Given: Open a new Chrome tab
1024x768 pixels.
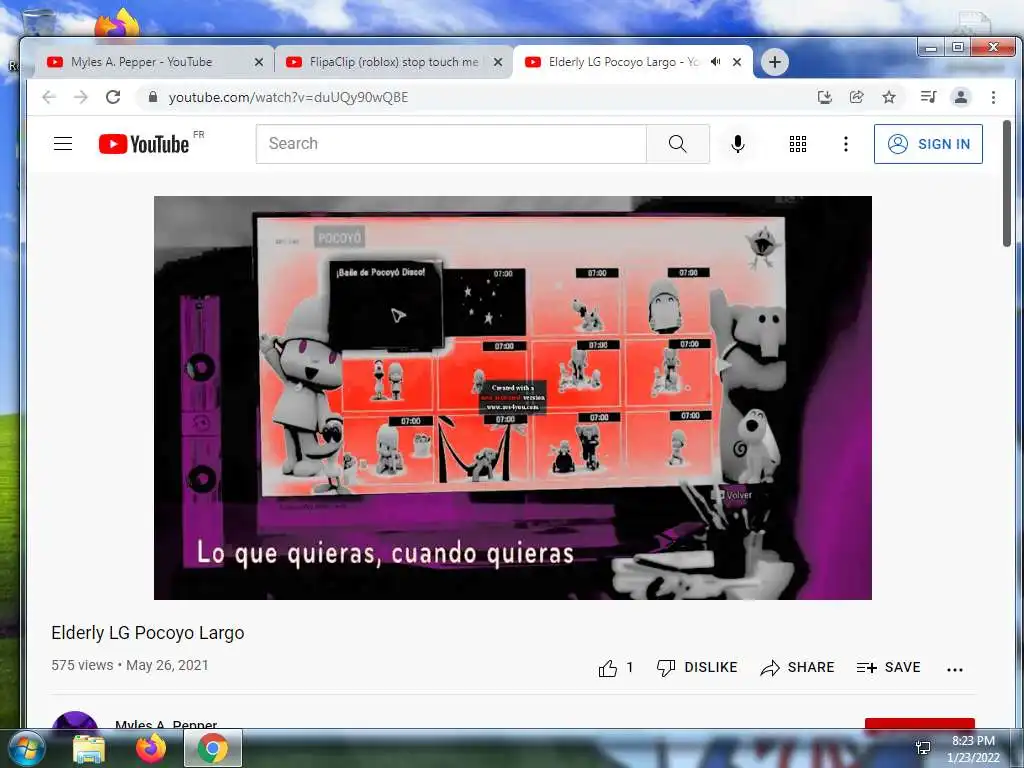Looking at the screenshot, I should (x=775, y=62).
